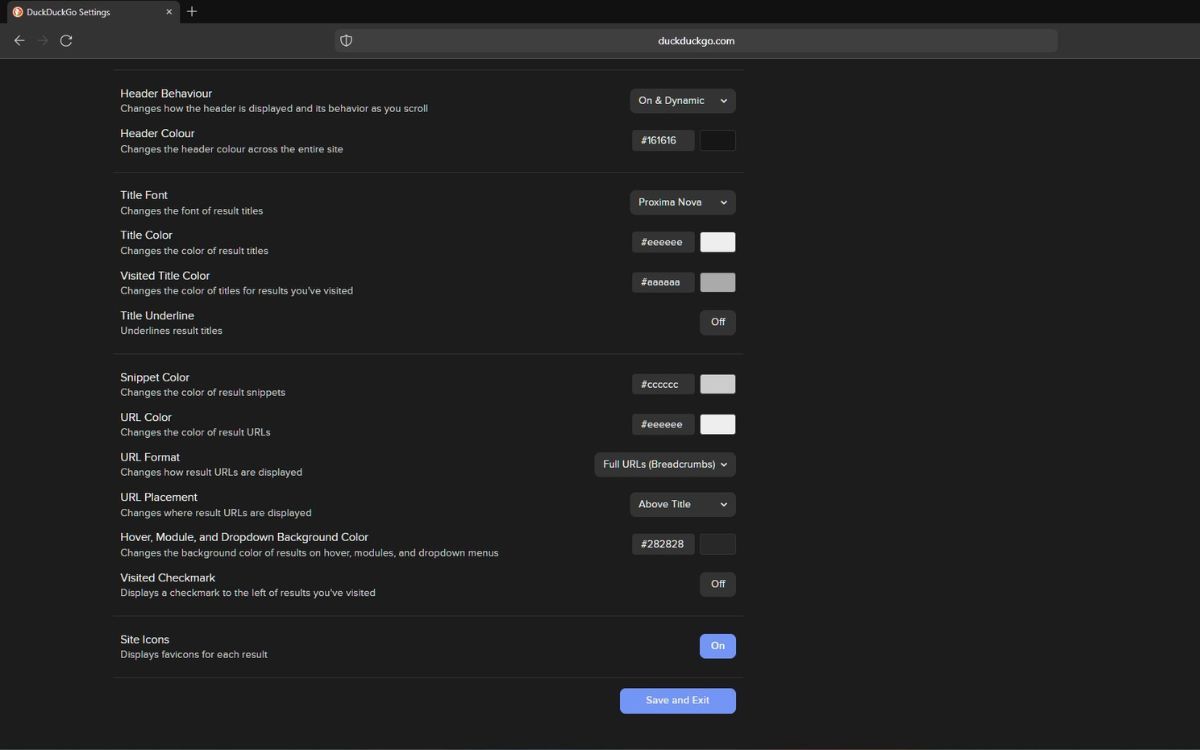Image resolution: width=1200 pixels, height=750 pixels.
Task: Open a new tab with the plus icon
Action: click(x=191, y=11)
